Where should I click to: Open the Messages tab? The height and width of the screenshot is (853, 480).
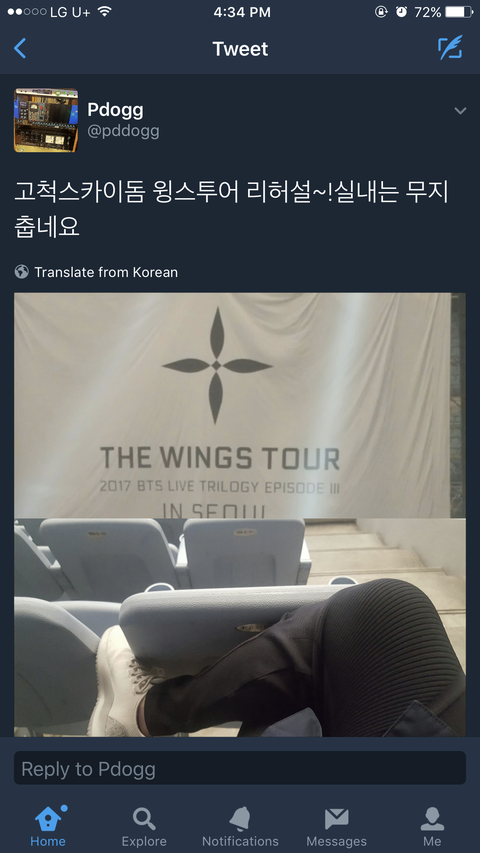click(x=336, y=826)
